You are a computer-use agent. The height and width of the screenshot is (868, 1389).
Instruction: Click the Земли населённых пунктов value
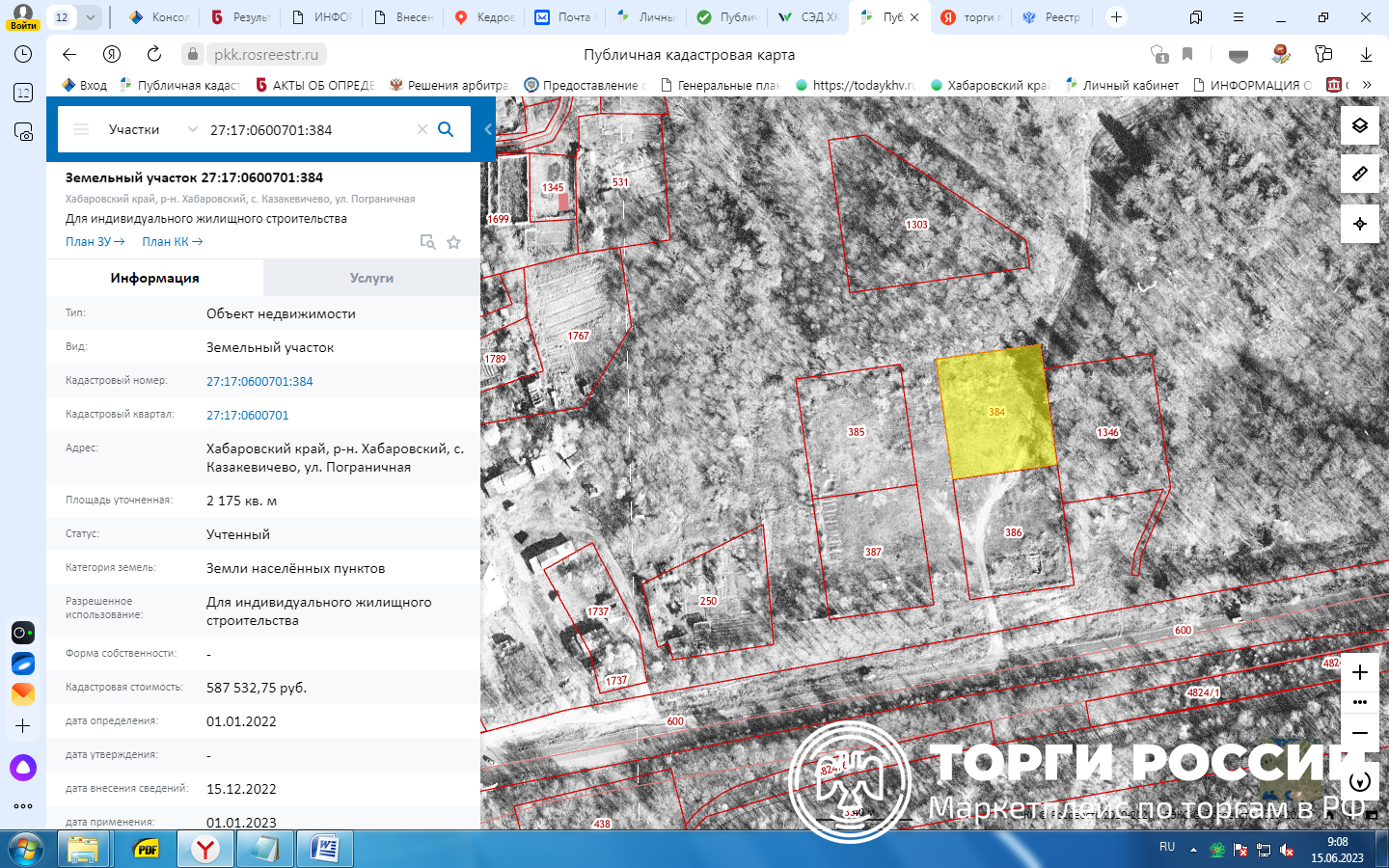coord(295,568)
